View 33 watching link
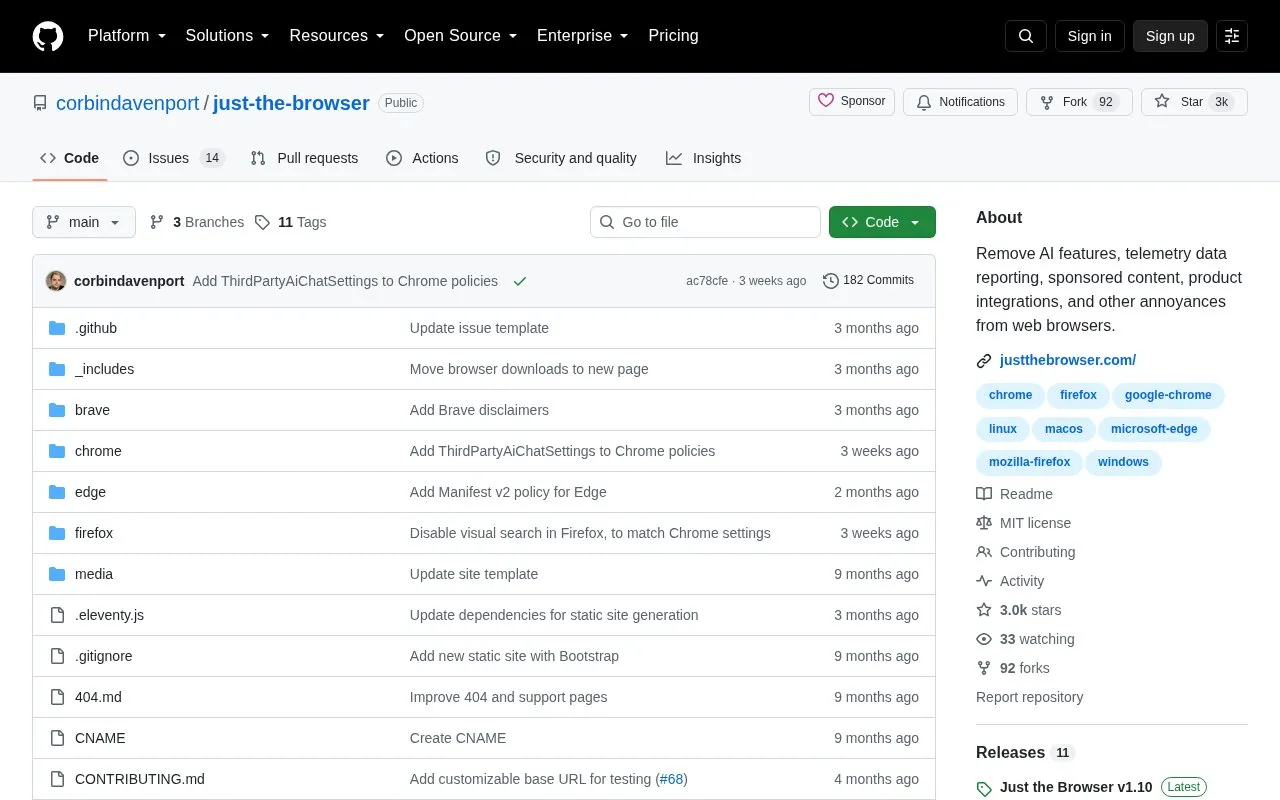1280x800 pixels. 1025,639
